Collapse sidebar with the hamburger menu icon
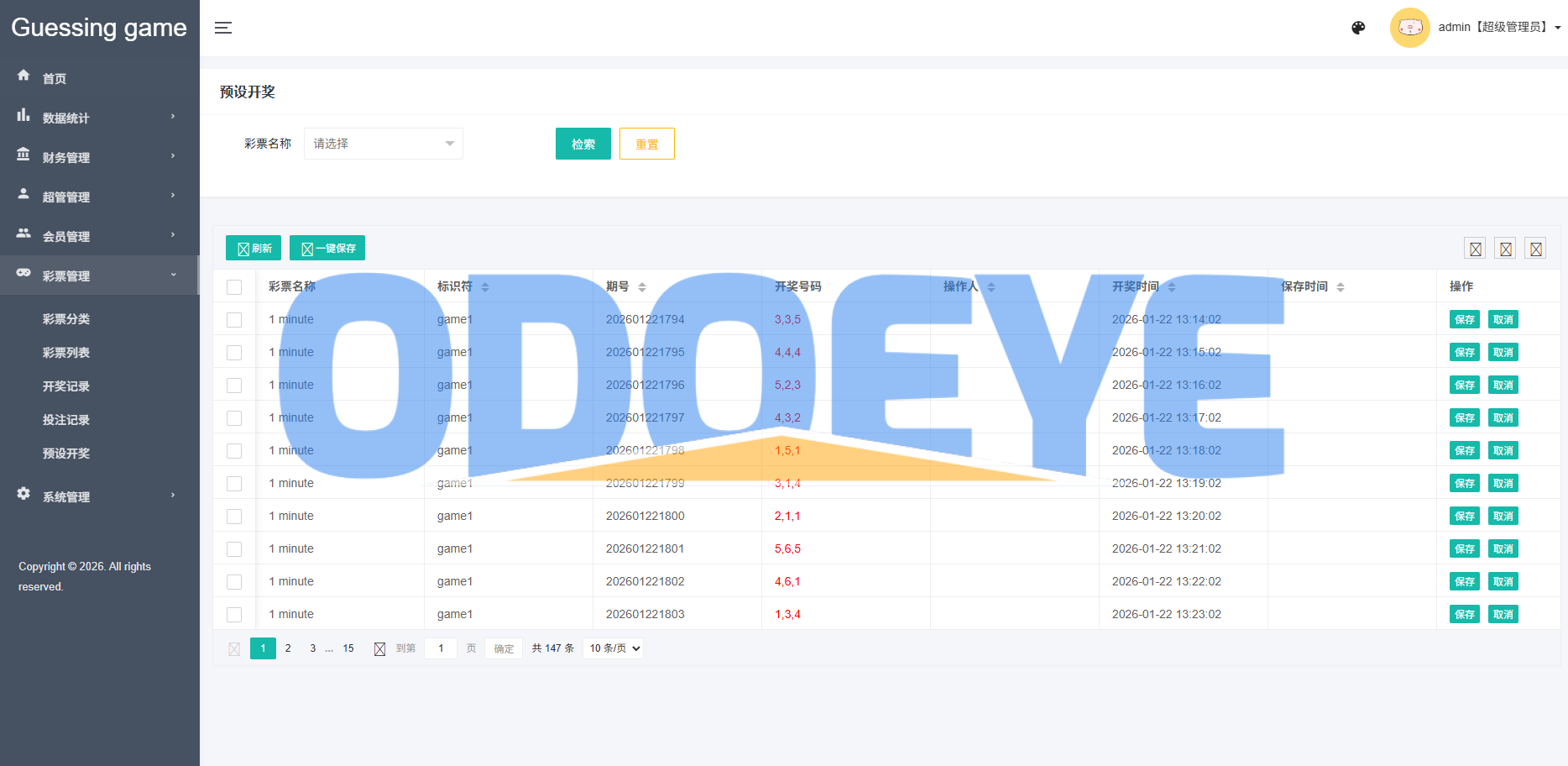This screenshot has height=766, width=1568. point(222,28)
